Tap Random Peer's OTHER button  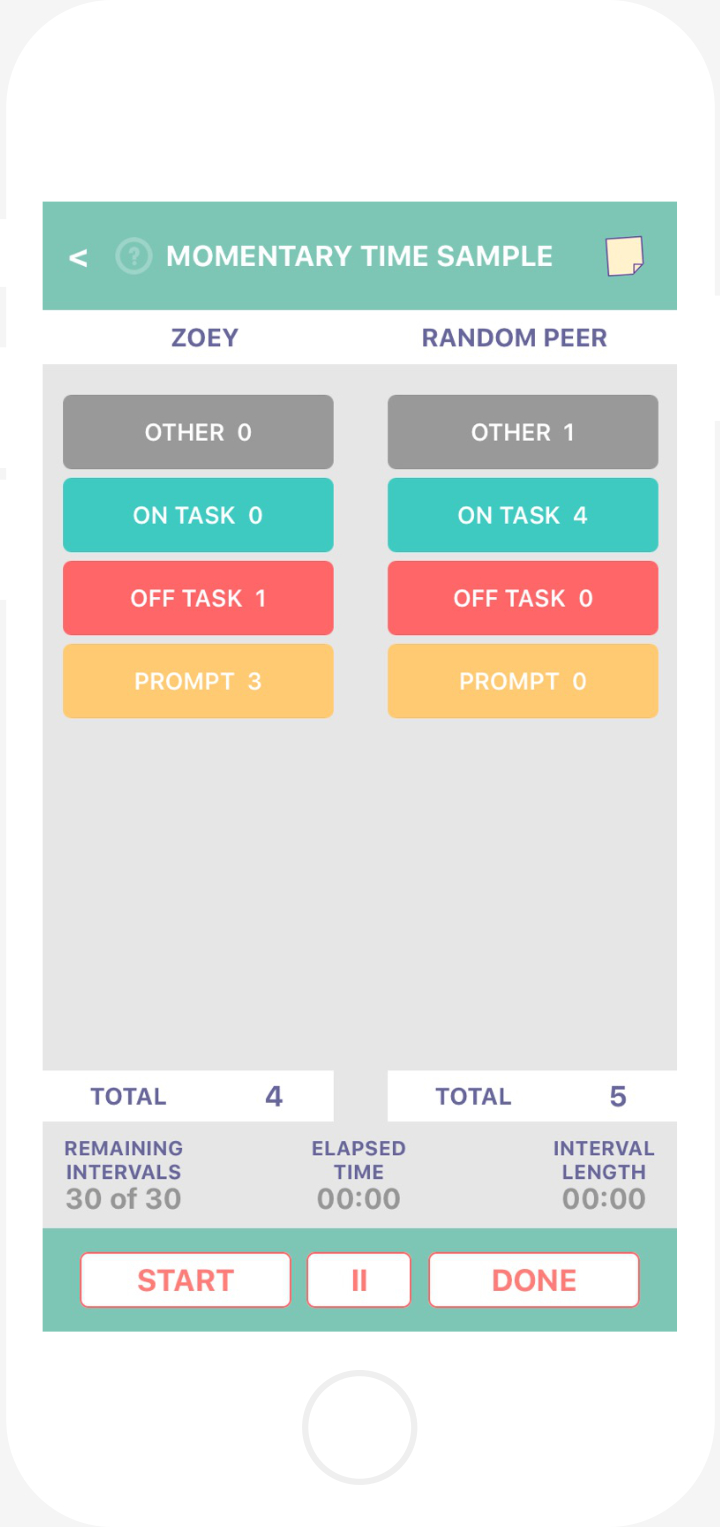click(x=522, y=432)
